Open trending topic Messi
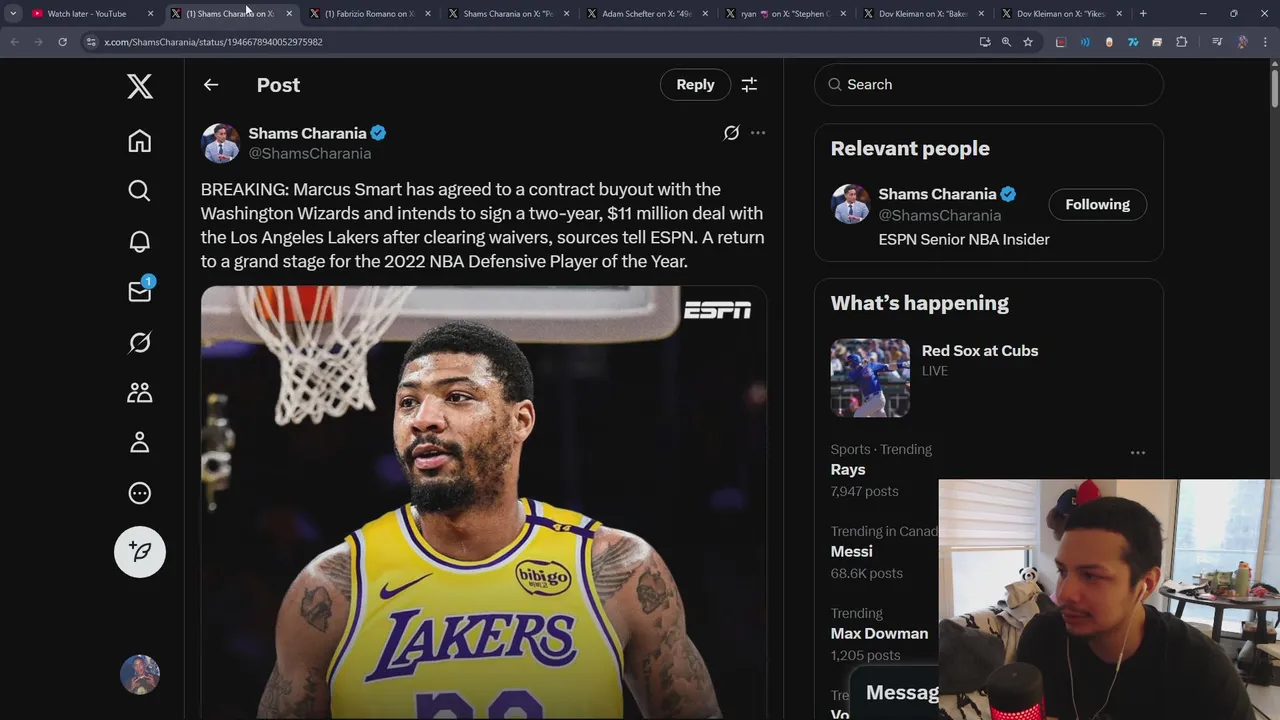The image size is (1280, 720). click(851, 552)
